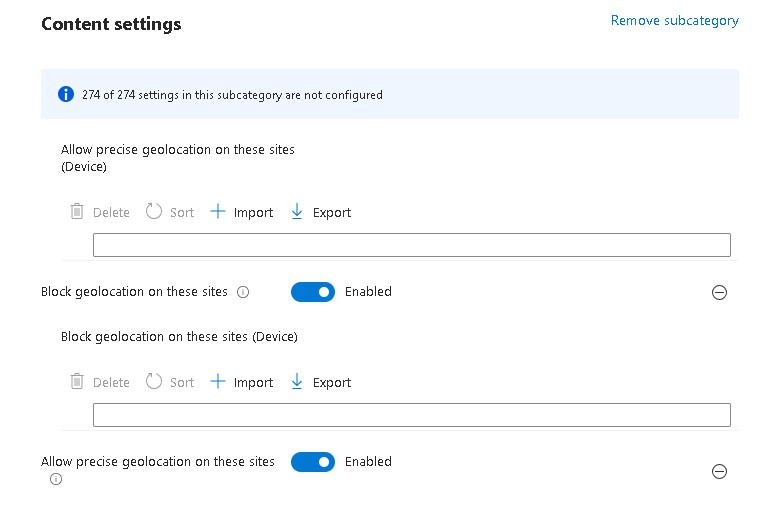The image size is (772, 515).
Task: Click Delete trash icon under Block geolocation (Device)
Action: (77, 382)
